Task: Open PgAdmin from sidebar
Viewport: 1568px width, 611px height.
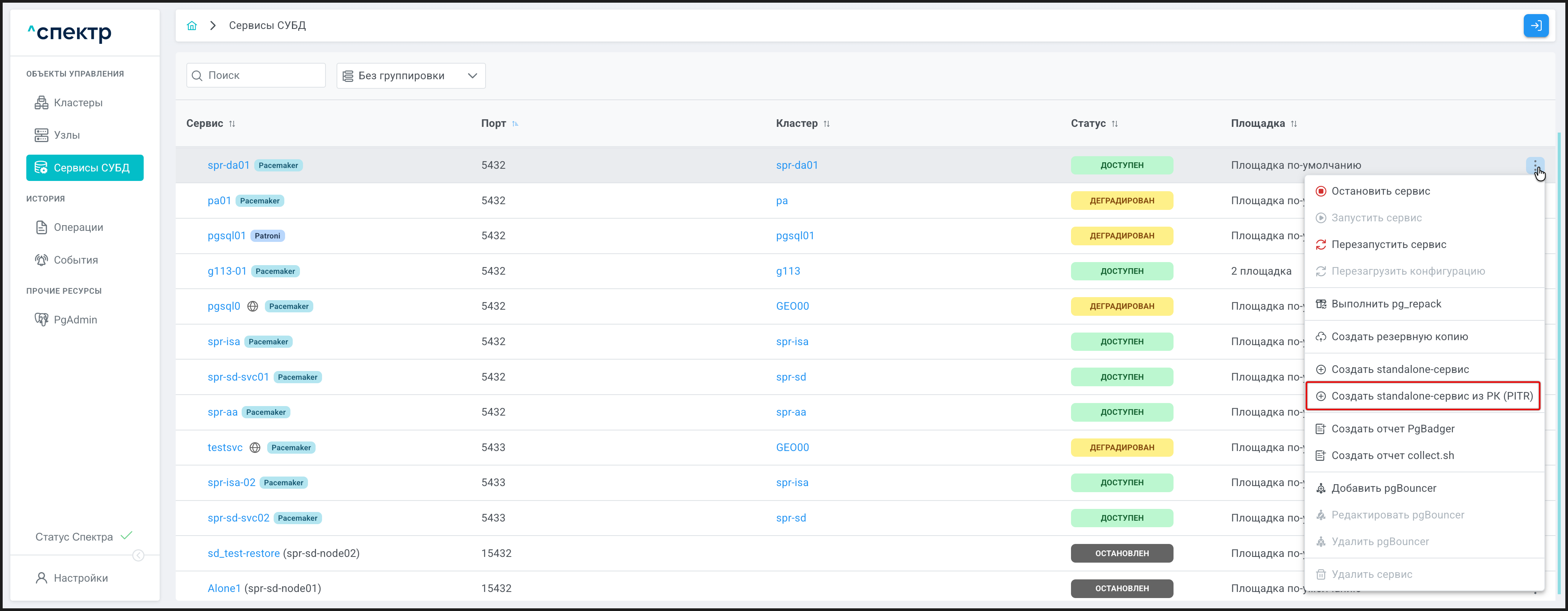Action: pyautogui.click(x=75, y=320)
